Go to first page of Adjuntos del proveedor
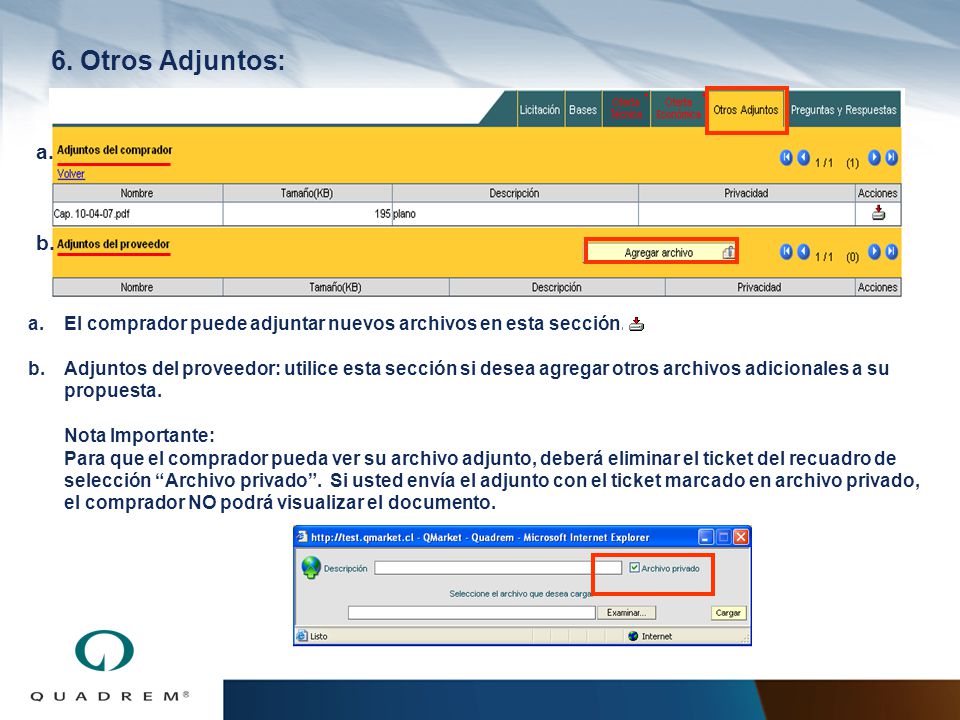 coord(786,252)
